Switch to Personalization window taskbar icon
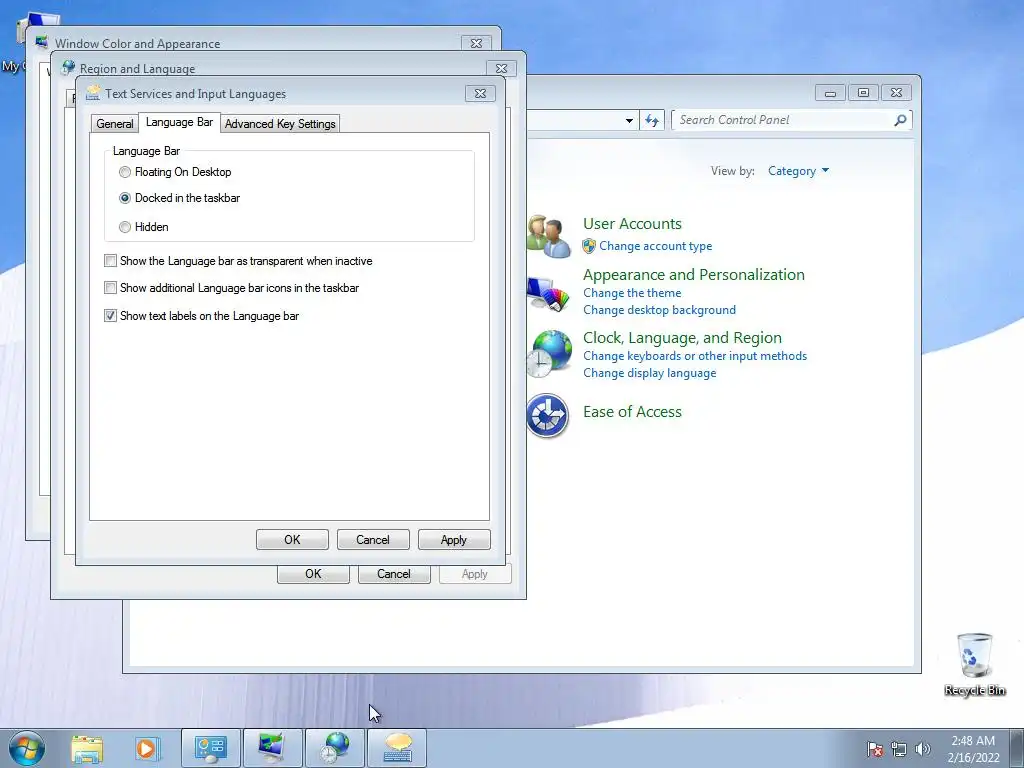 [x=272, y=748]
